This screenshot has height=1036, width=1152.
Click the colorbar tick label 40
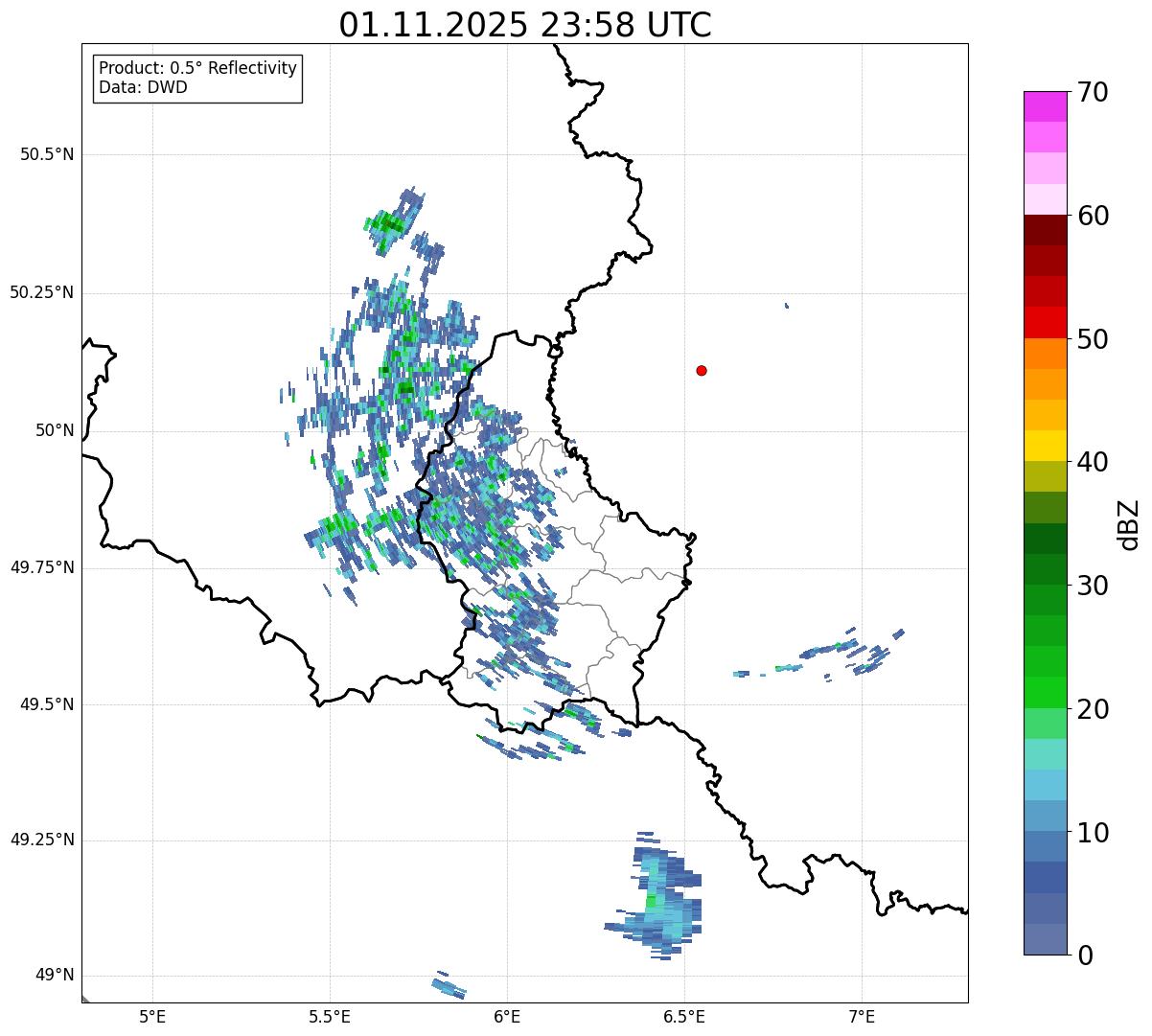tap(1094, 462)
